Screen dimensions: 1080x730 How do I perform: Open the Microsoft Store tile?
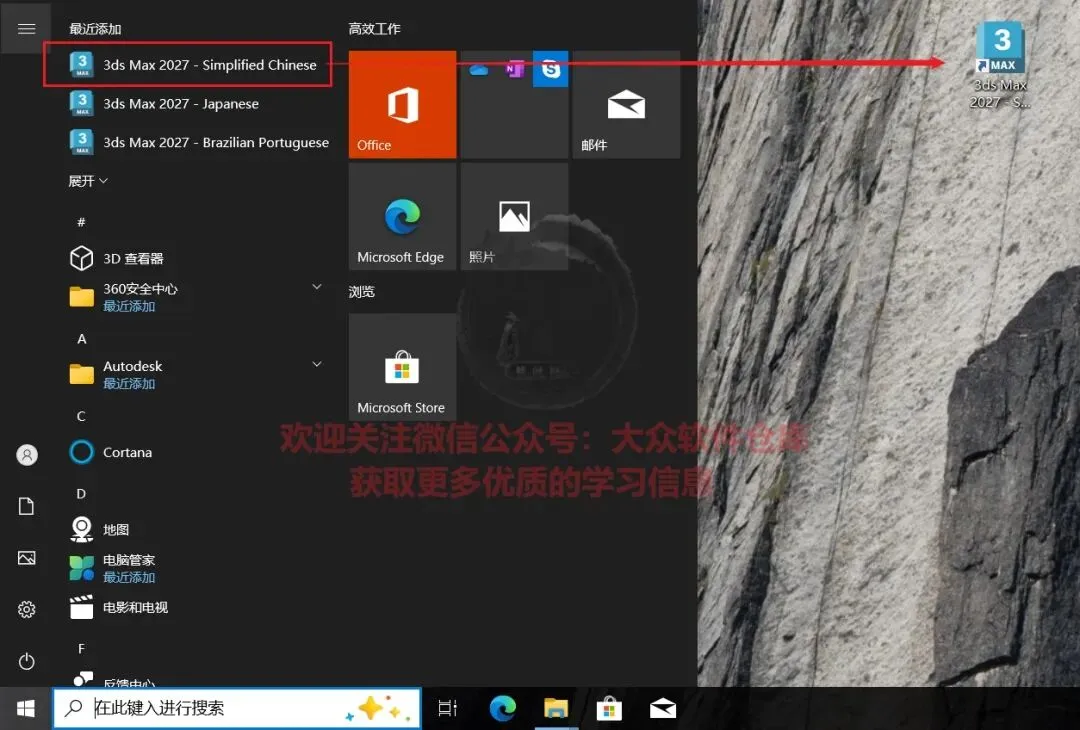[x=402, y=367]
